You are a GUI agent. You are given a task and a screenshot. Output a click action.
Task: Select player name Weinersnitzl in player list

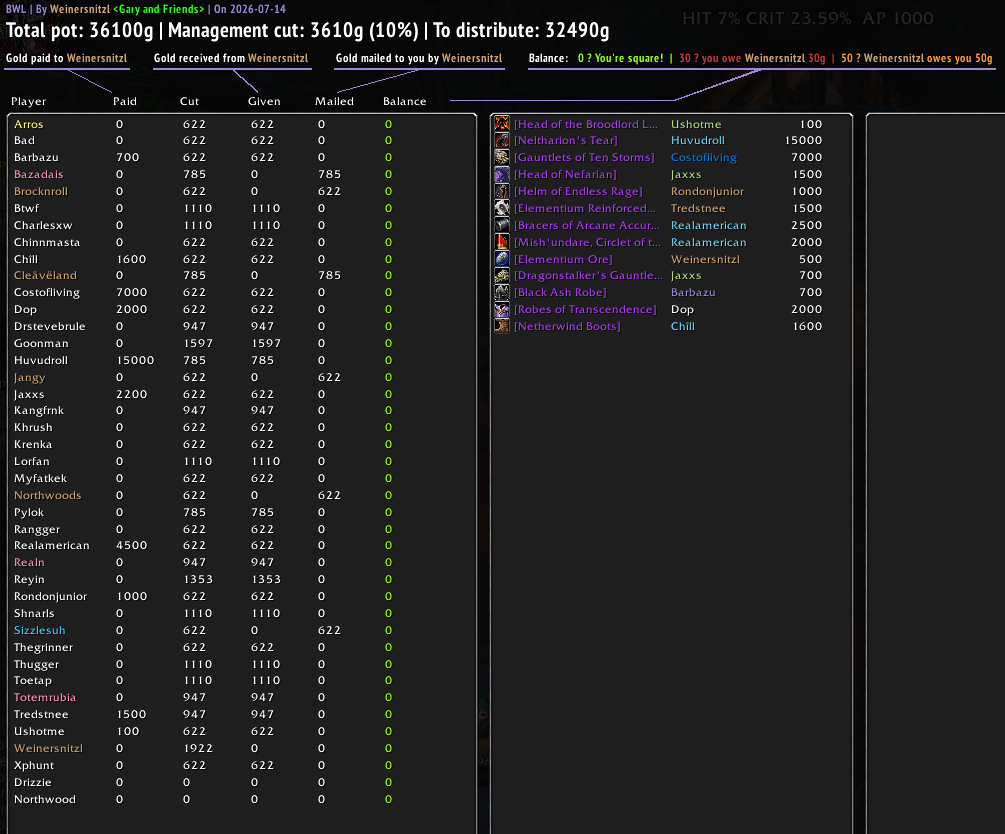tap(48, 748)
